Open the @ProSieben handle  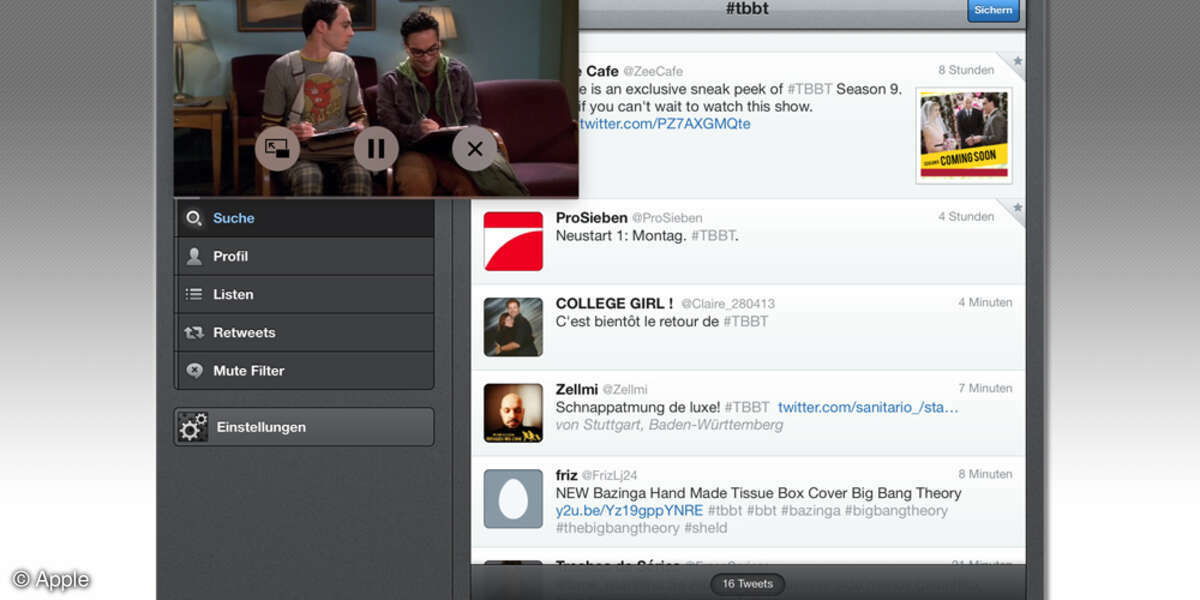(667, 218)
